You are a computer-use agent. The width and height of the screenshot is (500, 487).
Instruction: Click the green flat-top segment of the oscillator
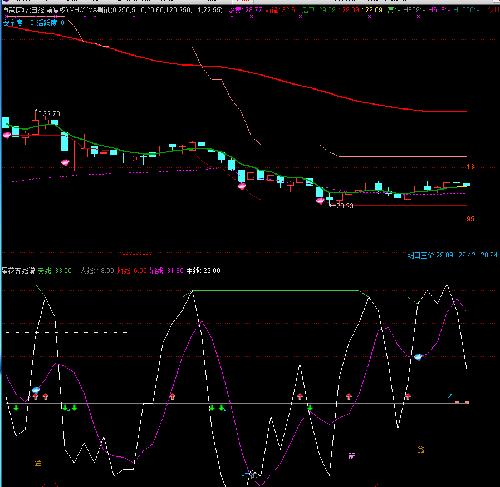(x=277, y=291)
